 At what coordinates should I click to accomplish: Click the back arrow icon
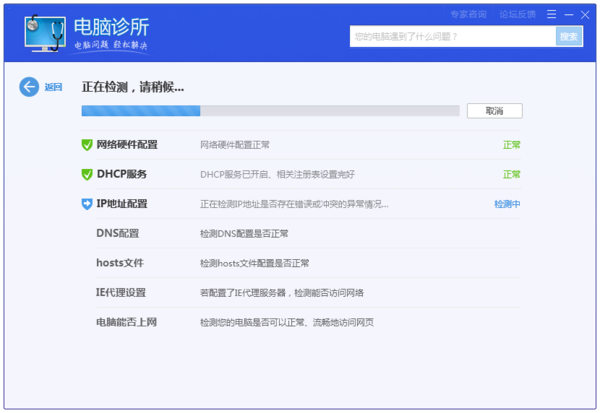point(29,87)
